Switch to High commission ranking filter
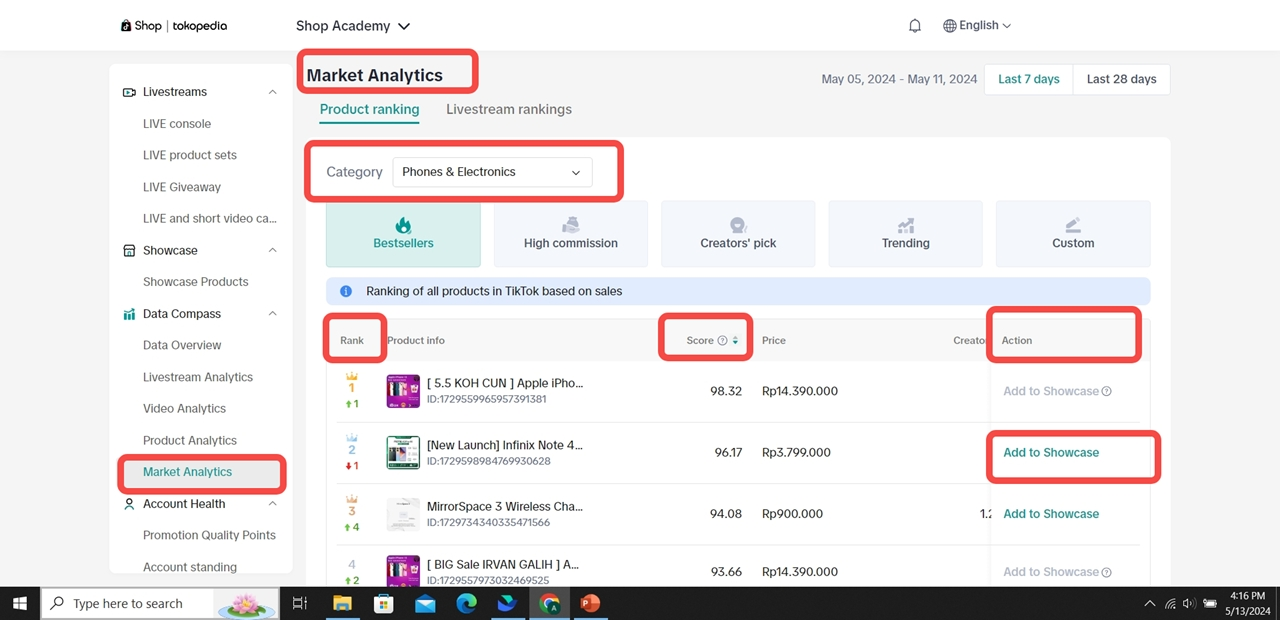This screenshot has height=620, width=1280. [x=570, y=234]
